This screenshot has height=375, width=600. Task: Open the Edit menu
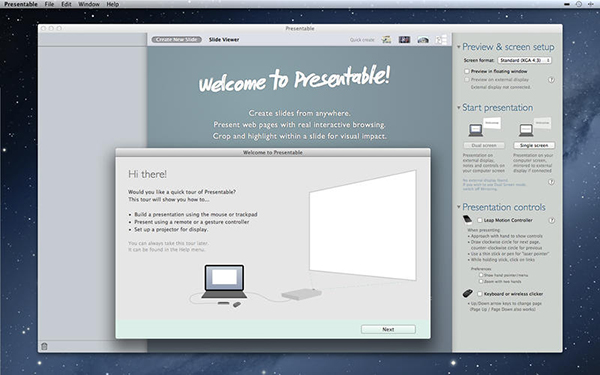pos(66,4)
